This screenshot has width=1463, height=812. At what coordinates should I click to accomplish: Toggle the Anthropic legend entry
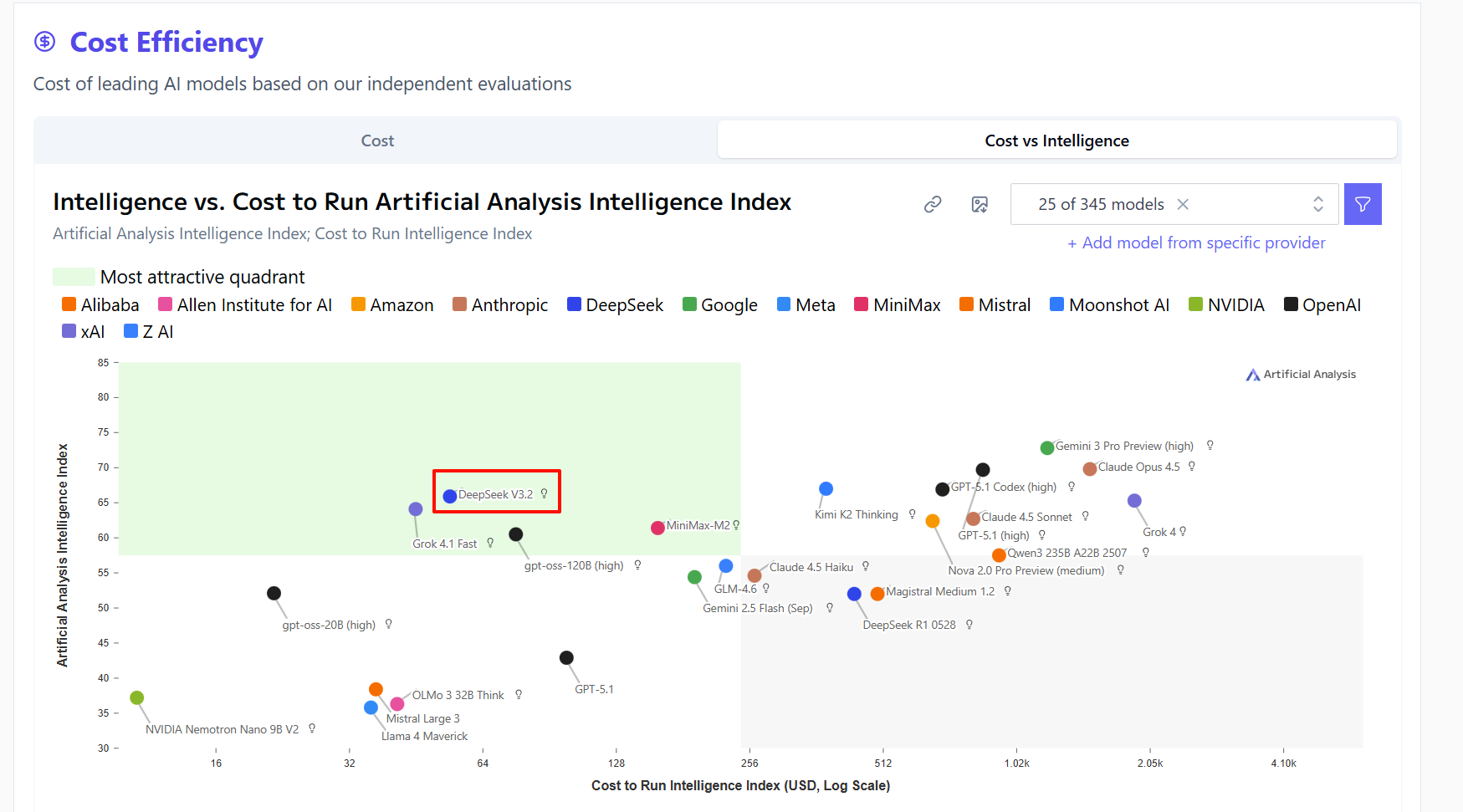pos(500,305)
